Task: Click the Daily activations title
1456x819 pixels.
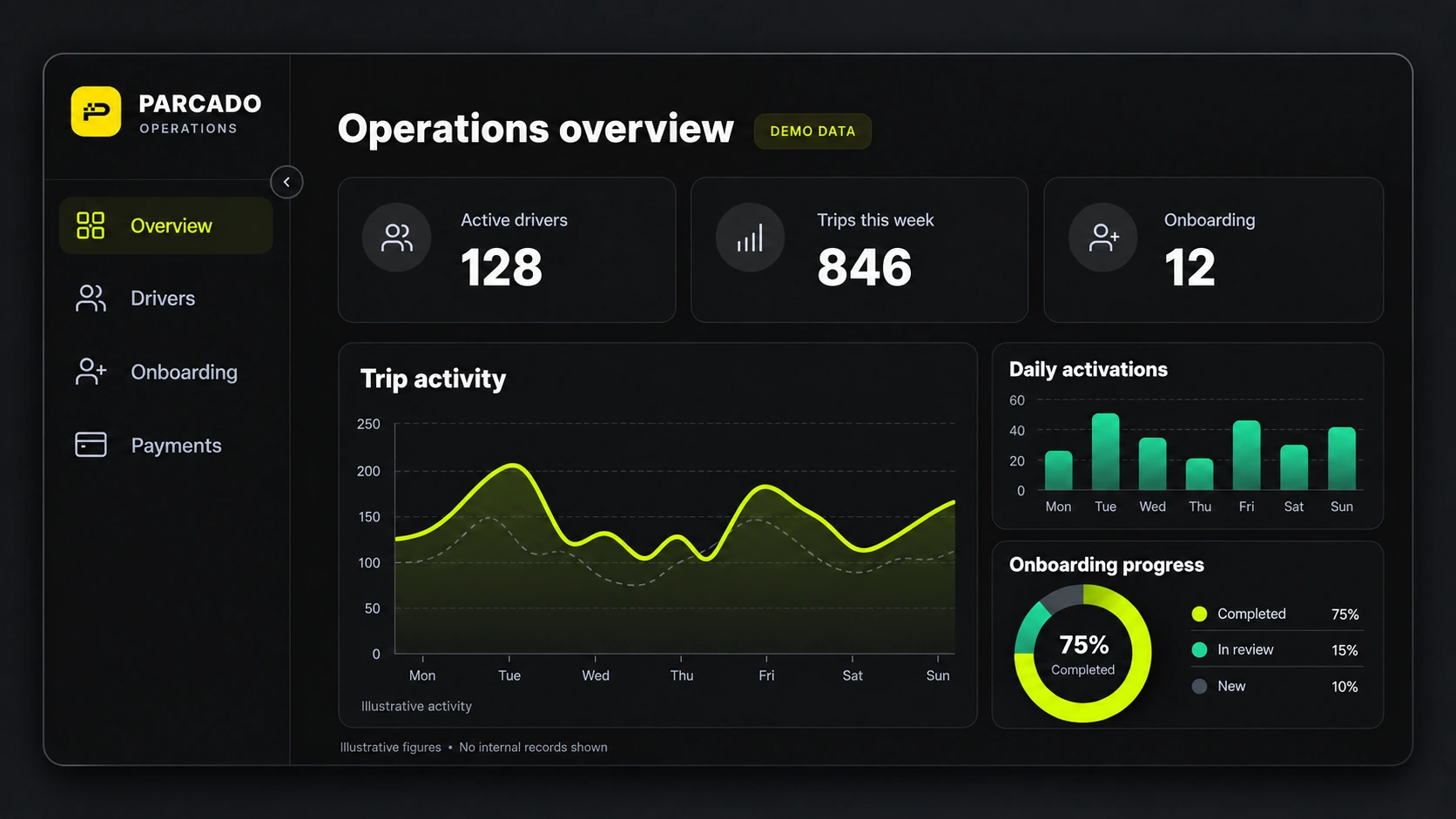Action: [1089, 369]
